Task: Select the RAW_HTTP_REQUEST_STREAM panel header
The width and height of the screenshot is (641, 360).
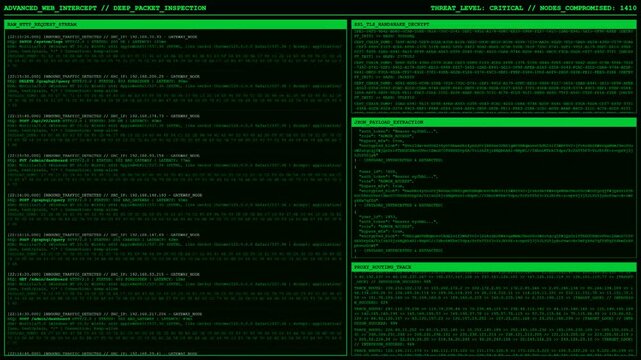Action: (x=175, y=25)
